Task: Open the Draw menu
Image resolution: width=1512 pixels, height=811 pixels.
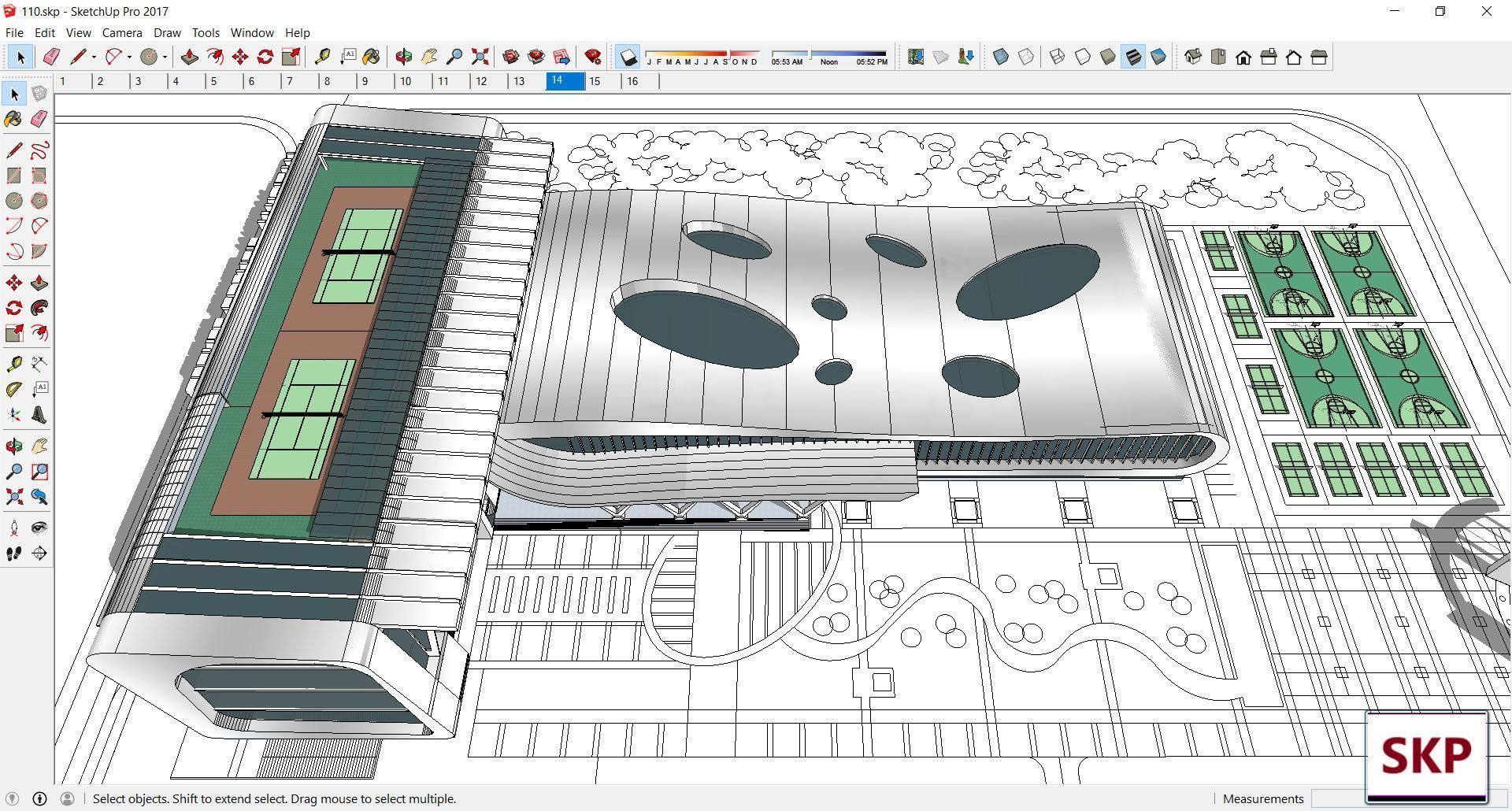Action: tap(167, 32)
